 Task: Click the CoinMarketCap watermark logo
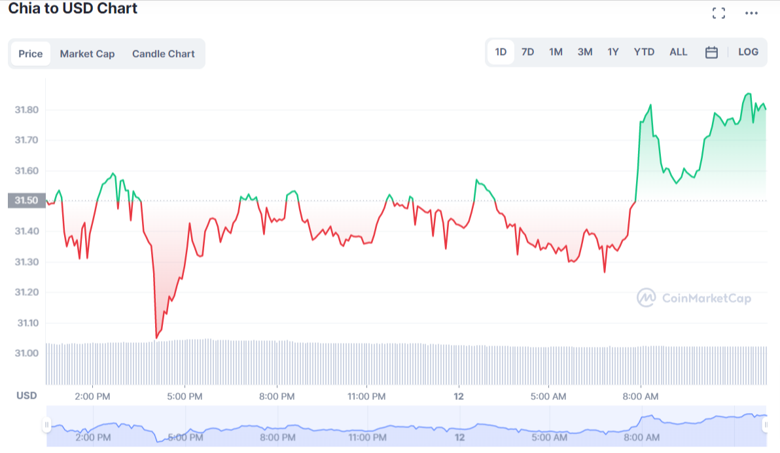693,297
